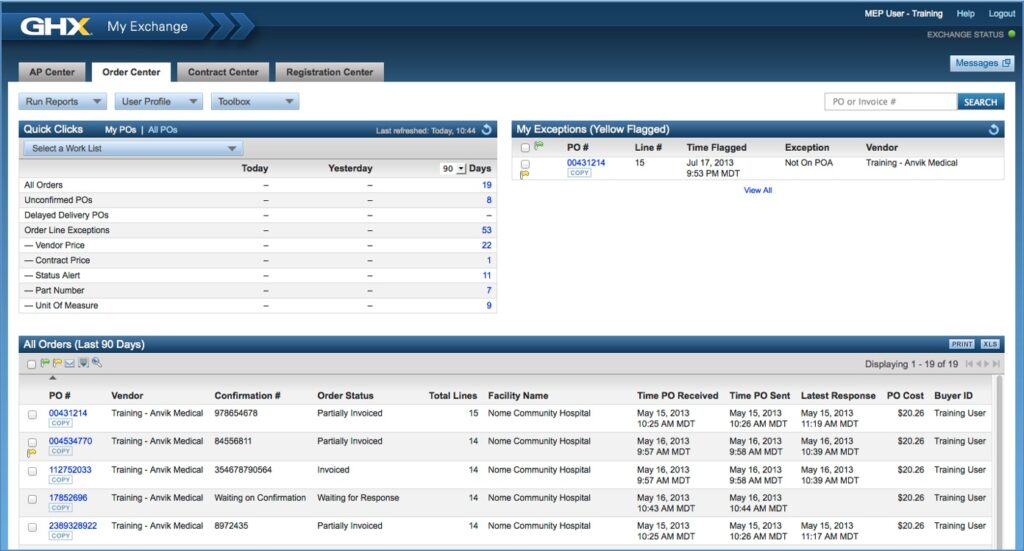Image resolution: width=1024 pixels, height=551 pixels.
Task: Click the yellow flag icon in All Orders toolbar
Action: click(x=57, y=363)
